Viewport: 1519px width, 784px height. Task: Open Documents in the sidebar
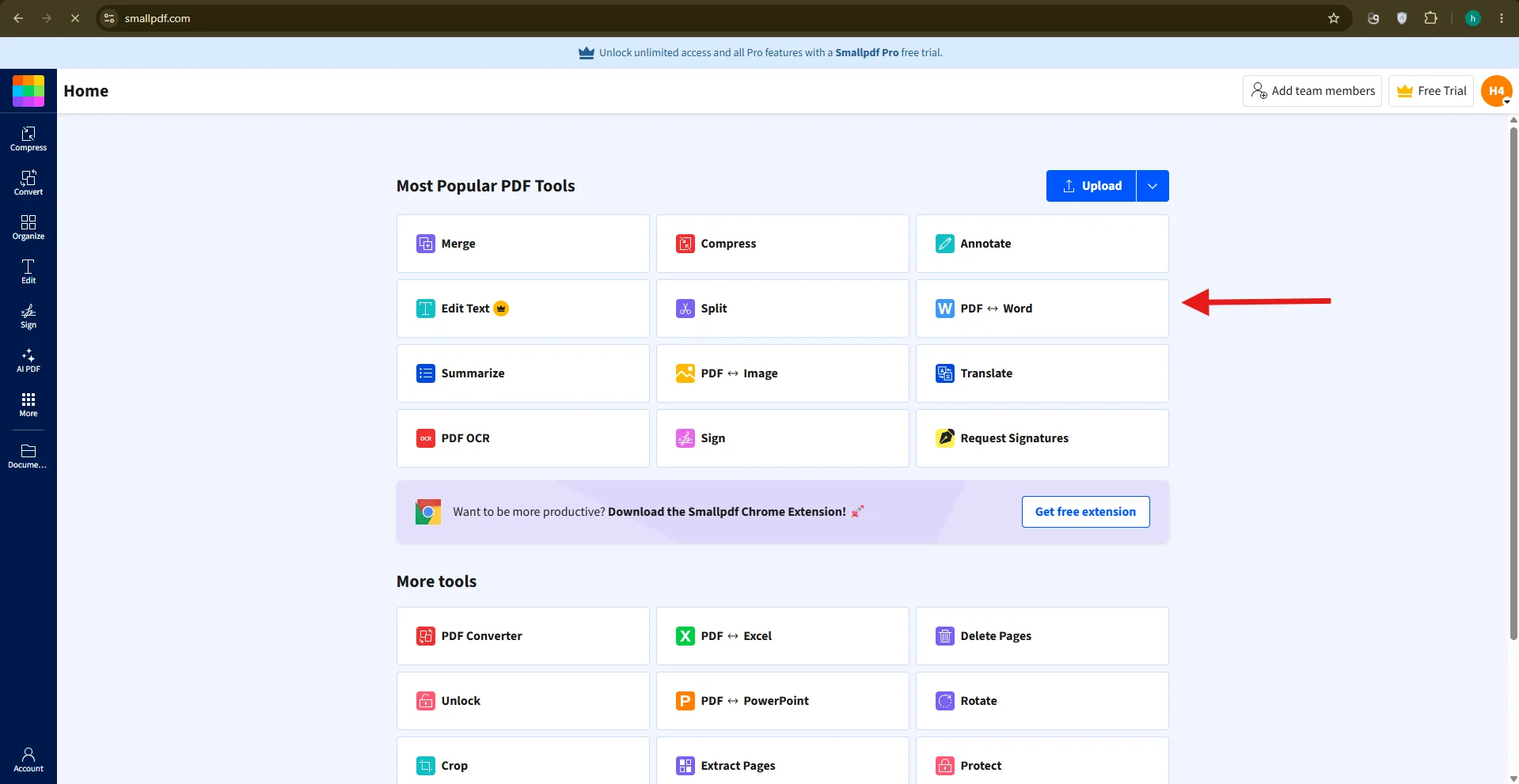[28, 456]
